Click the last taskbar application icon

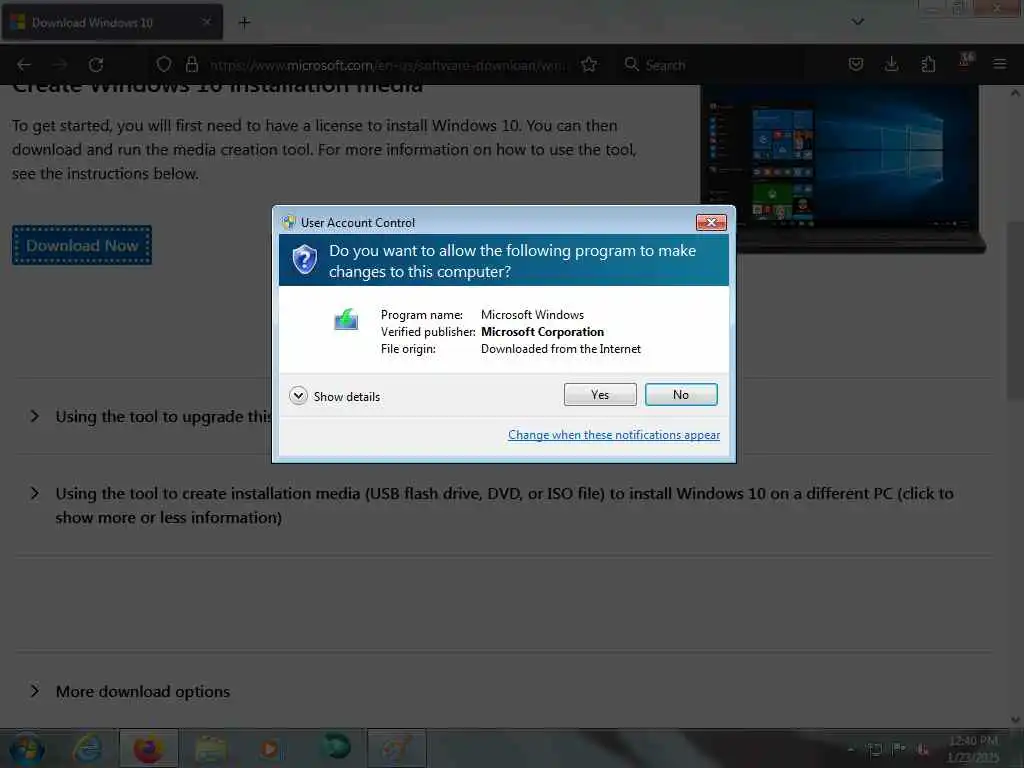396,748
